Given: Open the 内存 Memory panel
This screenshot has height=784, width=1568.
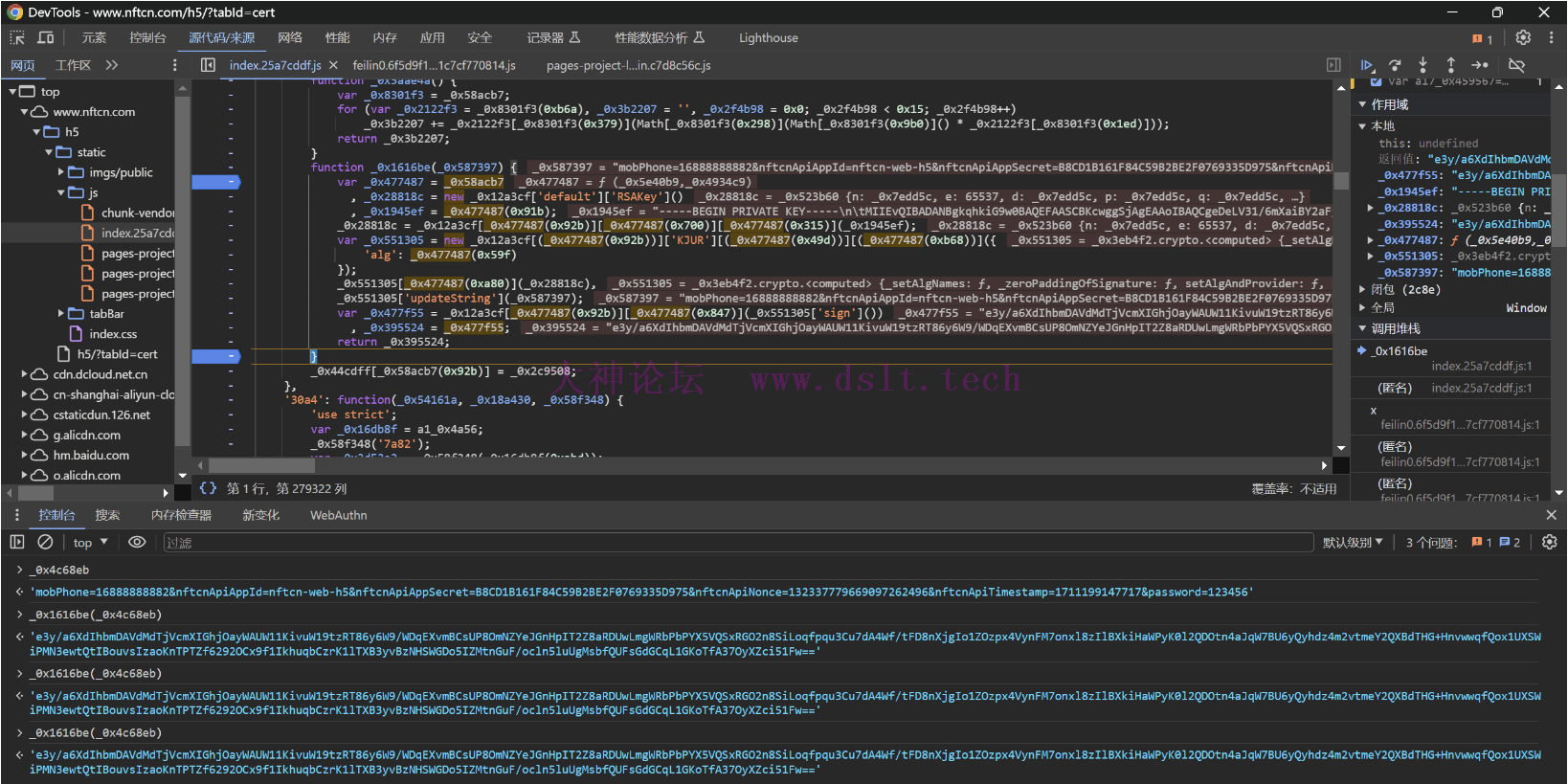Looking at the screenshot, I should [x=385, y=37].
